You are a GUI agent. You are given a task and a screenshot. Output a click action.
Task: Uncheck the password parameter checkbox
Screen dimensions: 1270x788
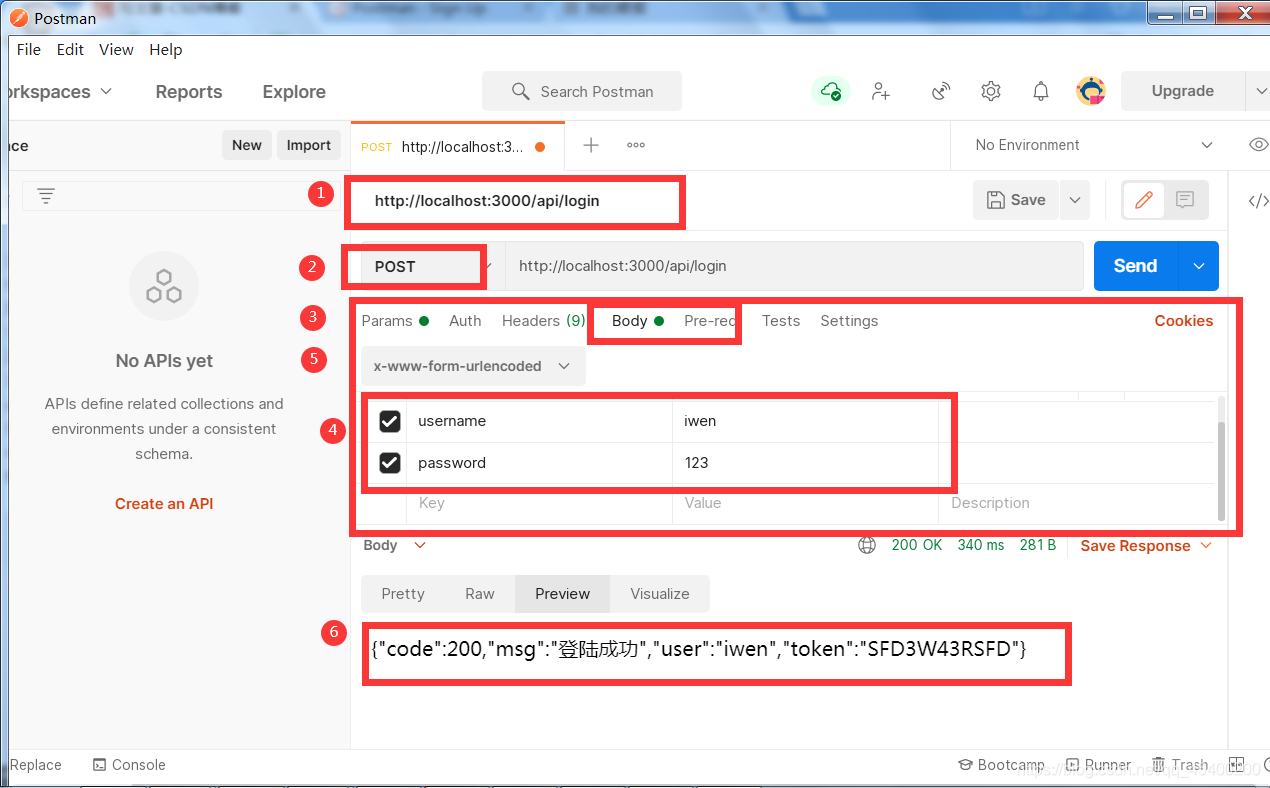coord(390,463)
